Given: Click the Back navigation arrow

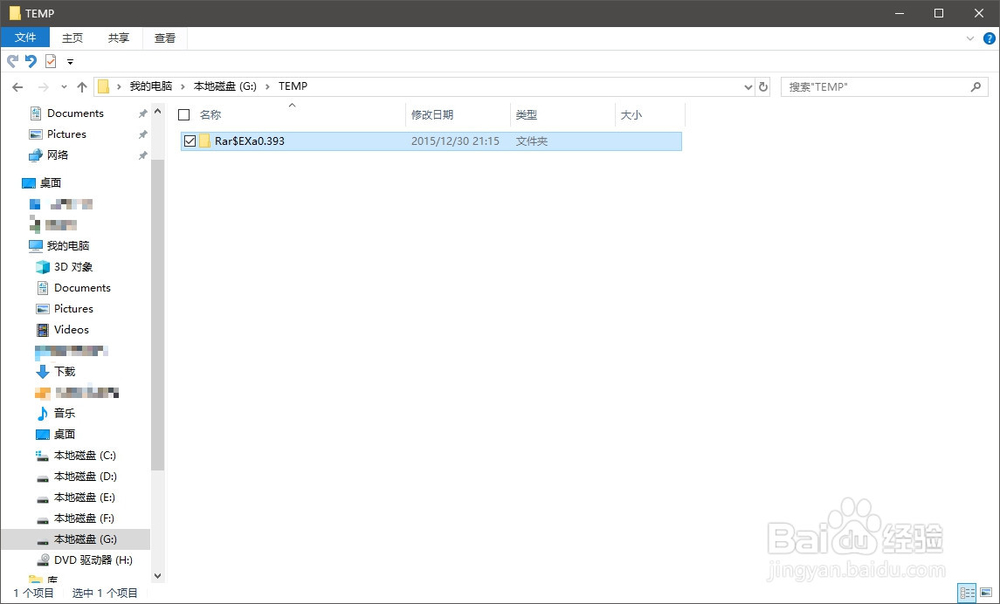Looking at the screenshot, I should pyautogui.click(x=17, y=86).
